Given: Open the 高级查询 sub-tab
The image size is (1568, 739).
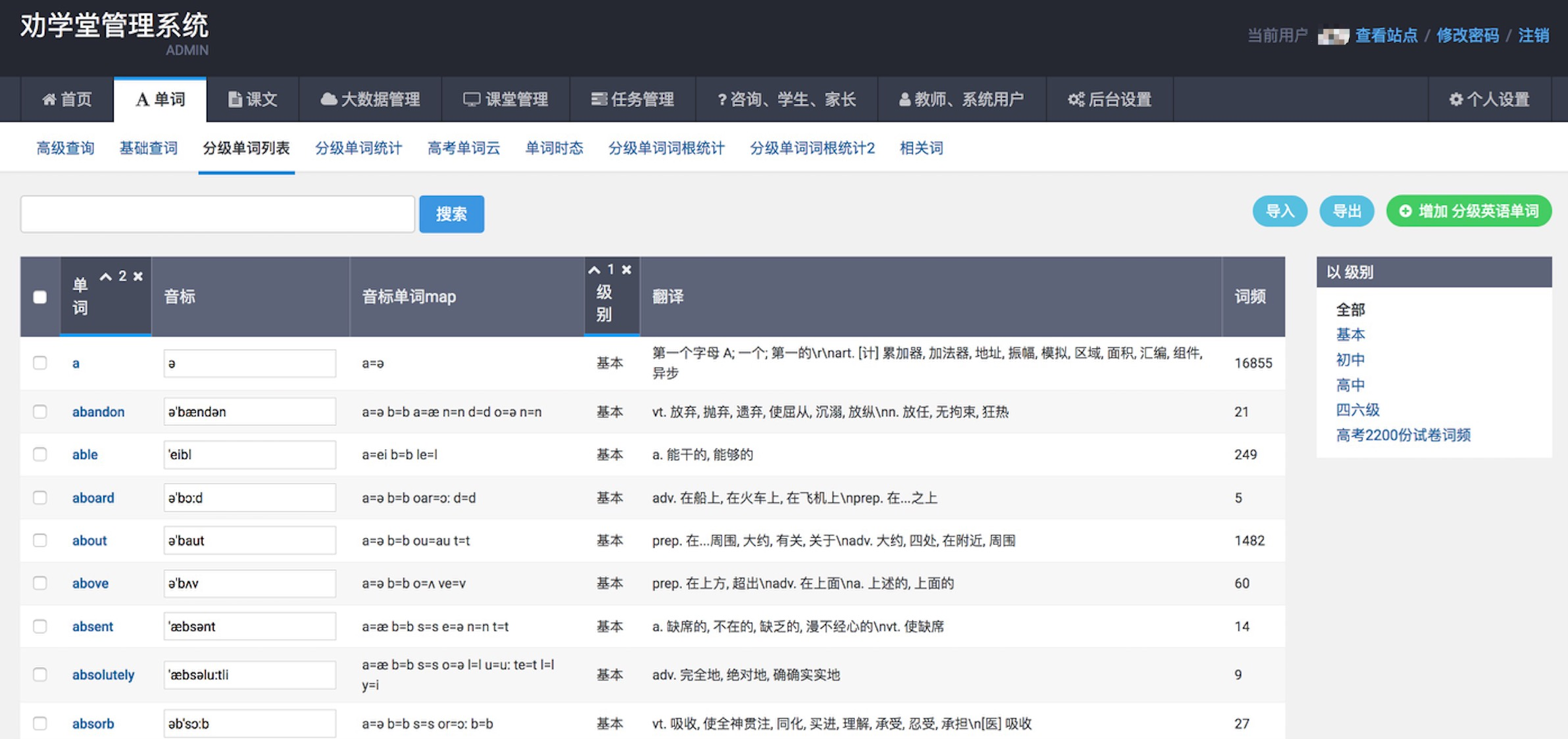Looking at the screenshot, I should coord(65,148).
